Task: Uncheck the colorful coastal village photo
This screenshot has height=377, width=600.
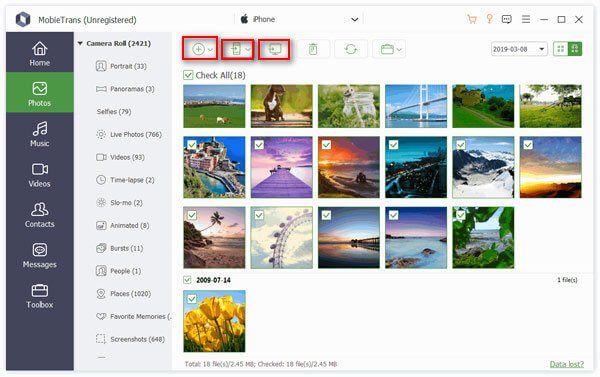Action: tap(192, 145)
